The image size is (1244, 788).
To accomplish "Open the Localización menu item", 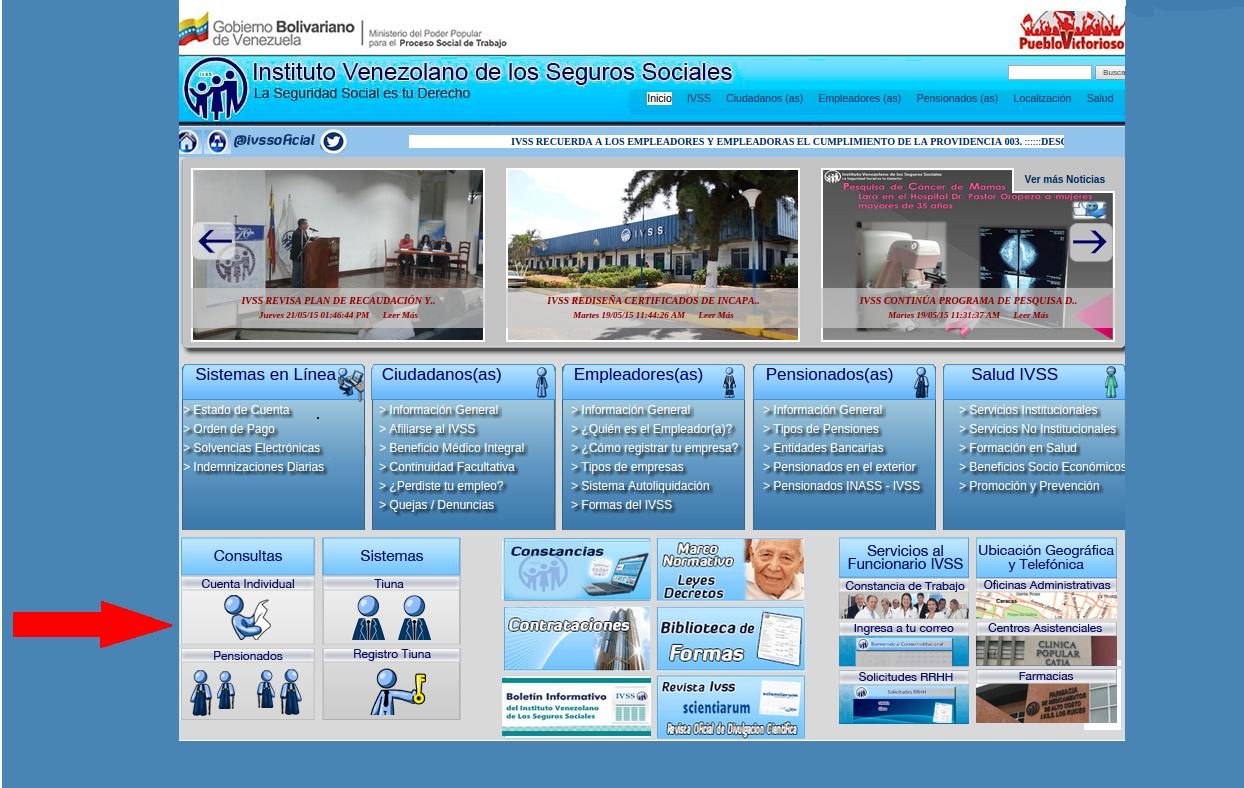I will [1042, 98].
